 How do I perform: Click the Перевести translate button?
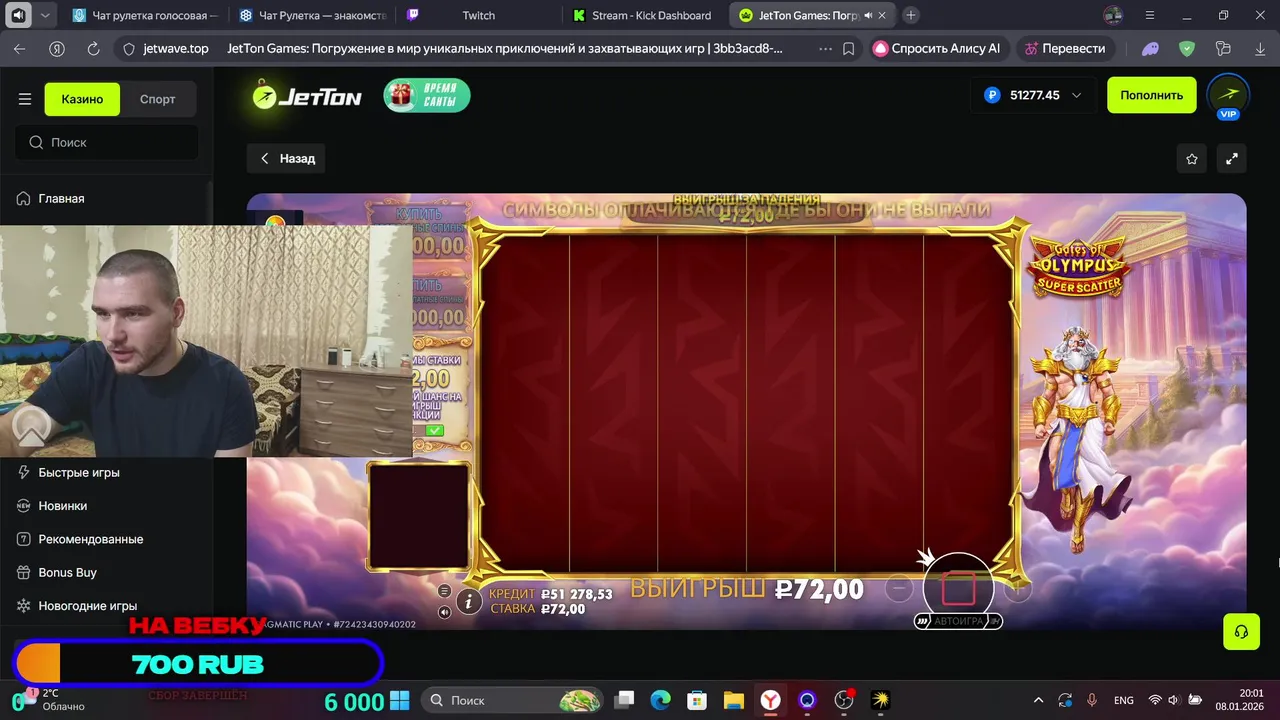tap(1065, 48)
